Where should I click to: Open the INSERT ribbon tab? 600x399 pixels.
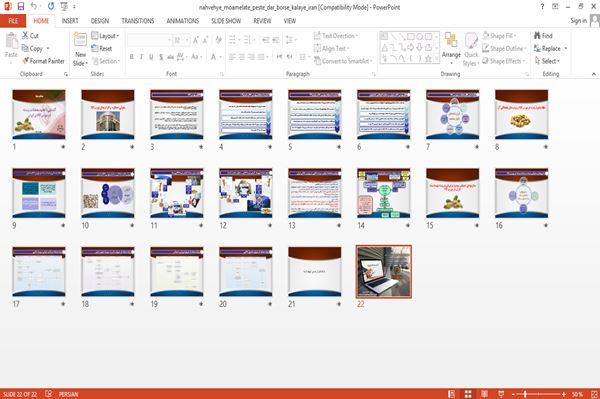pyautogui.click(x=70, y=21)
